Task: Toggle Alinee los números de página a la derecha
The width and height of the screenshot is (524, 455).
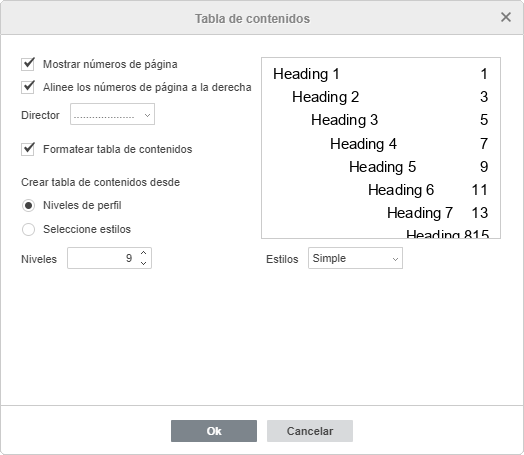Action: 28,87
